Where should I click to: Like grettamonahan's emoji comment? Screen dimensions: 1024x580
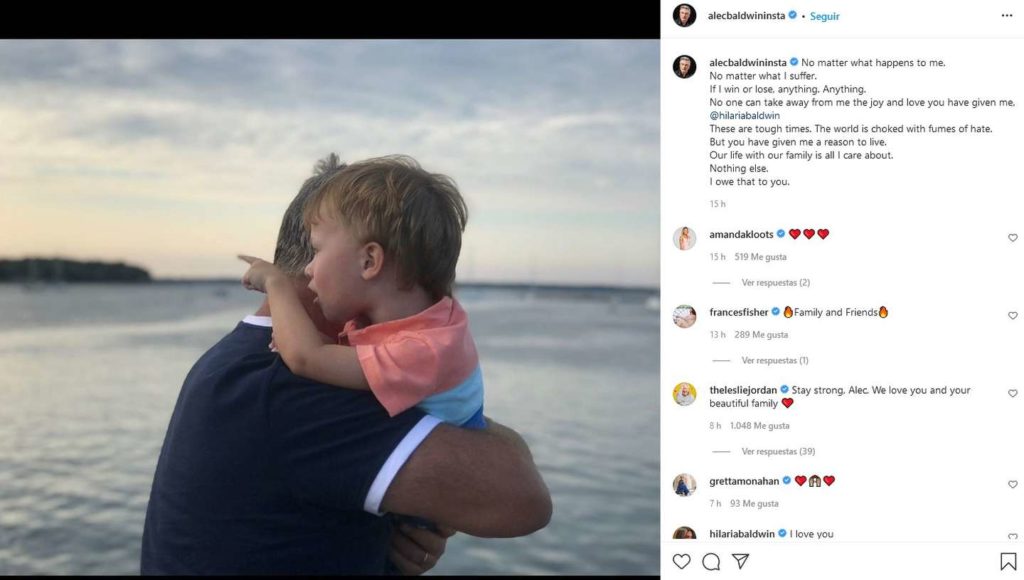[x=1012, y=485]
